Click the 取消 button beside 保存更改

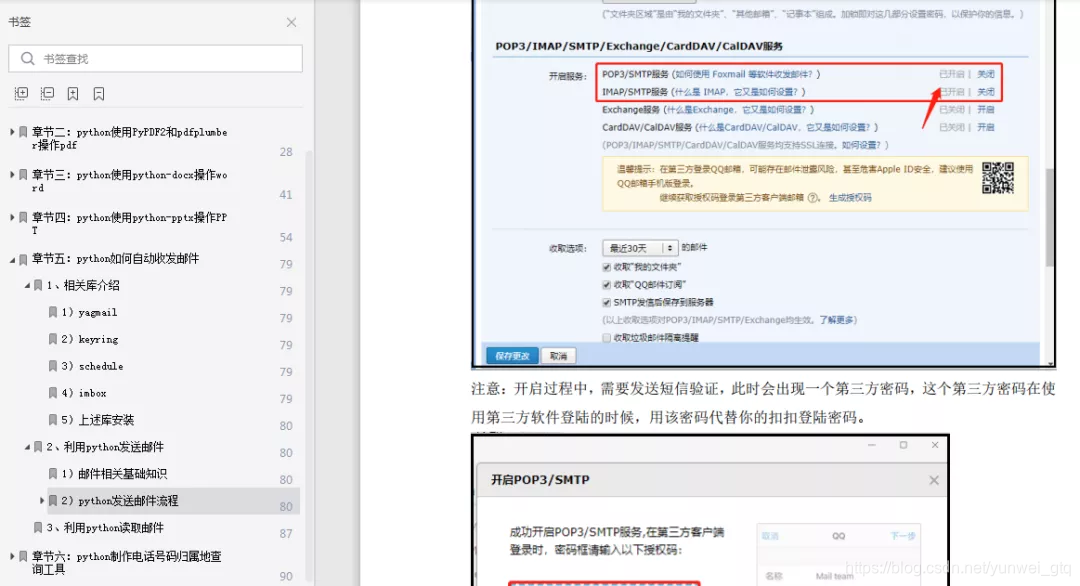point(559,356)
